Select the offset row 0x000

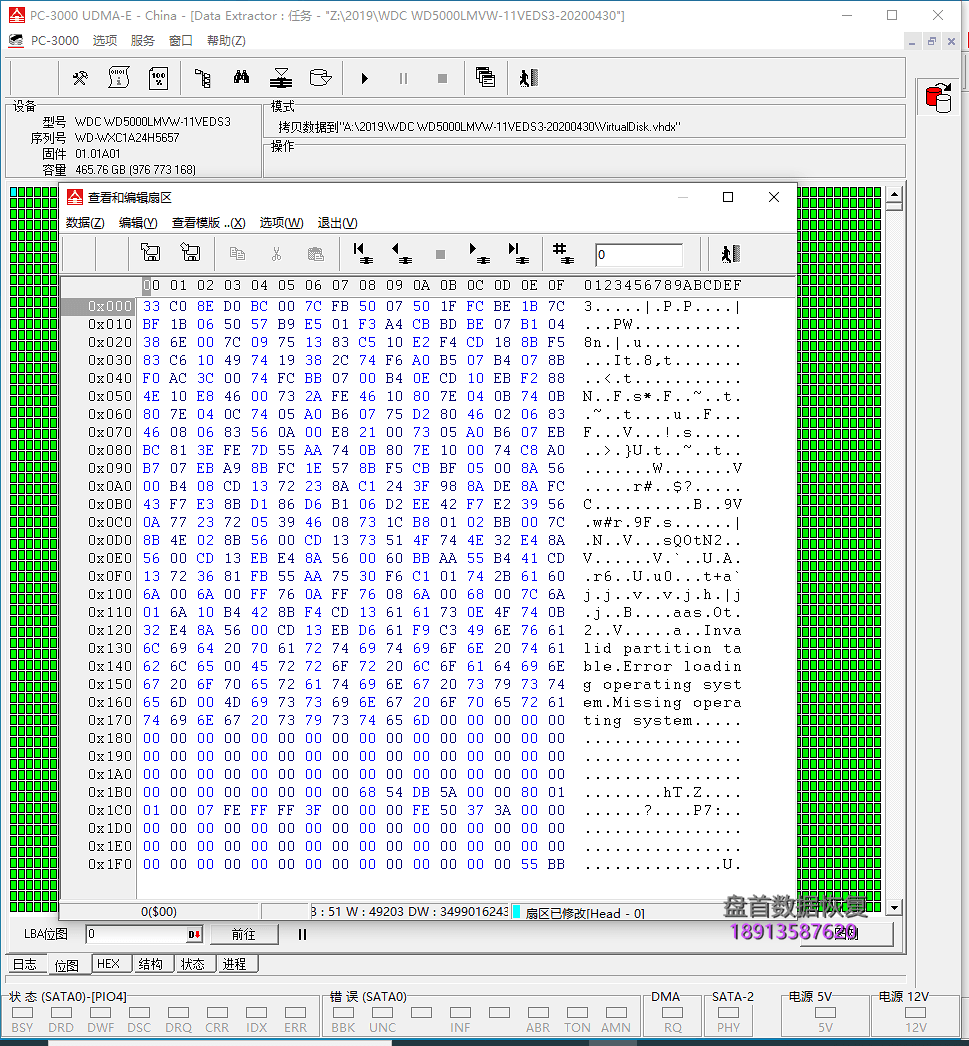(98, 306)
